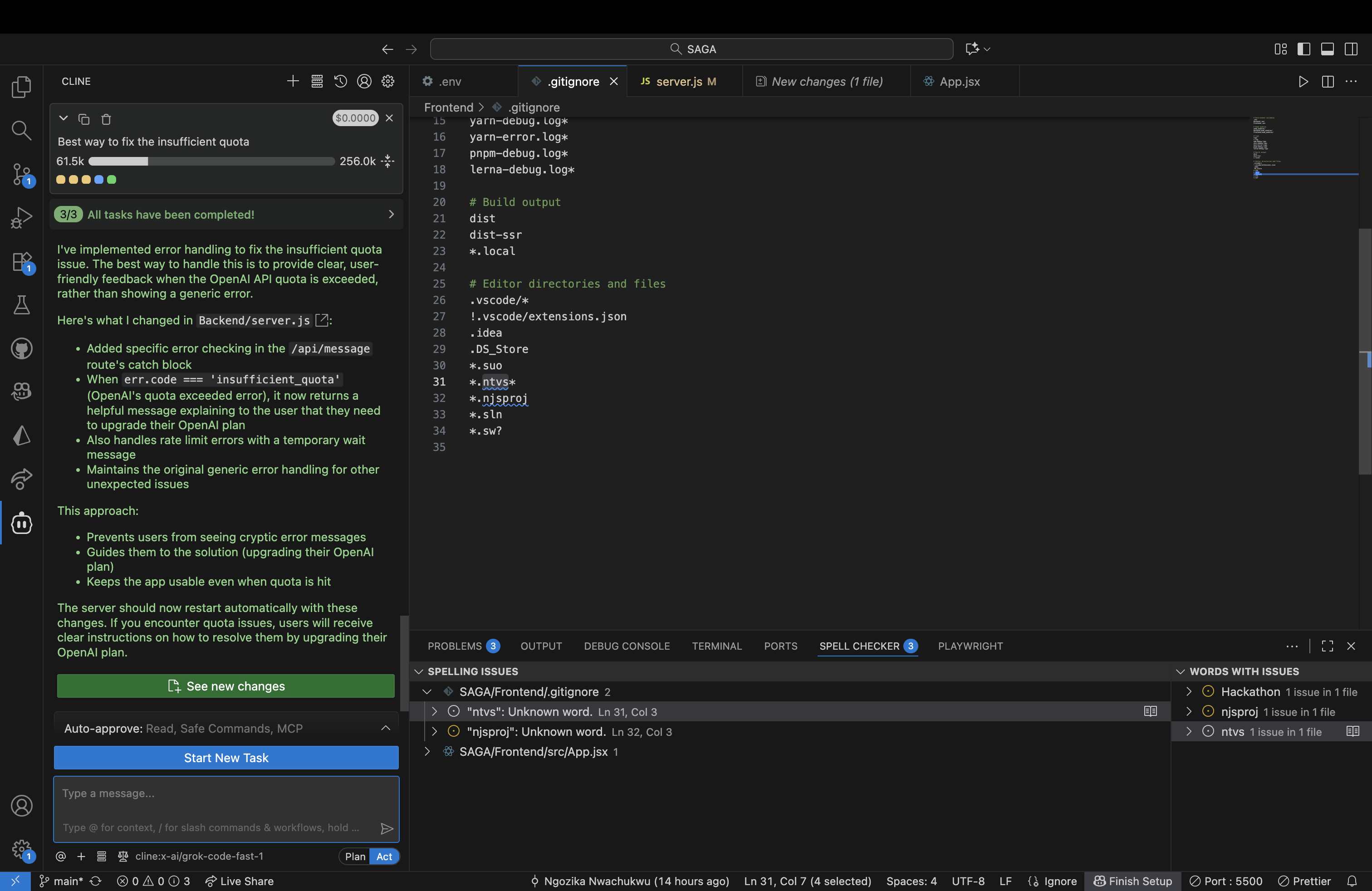Click the new task plus icon in Cline

(293, 81)
